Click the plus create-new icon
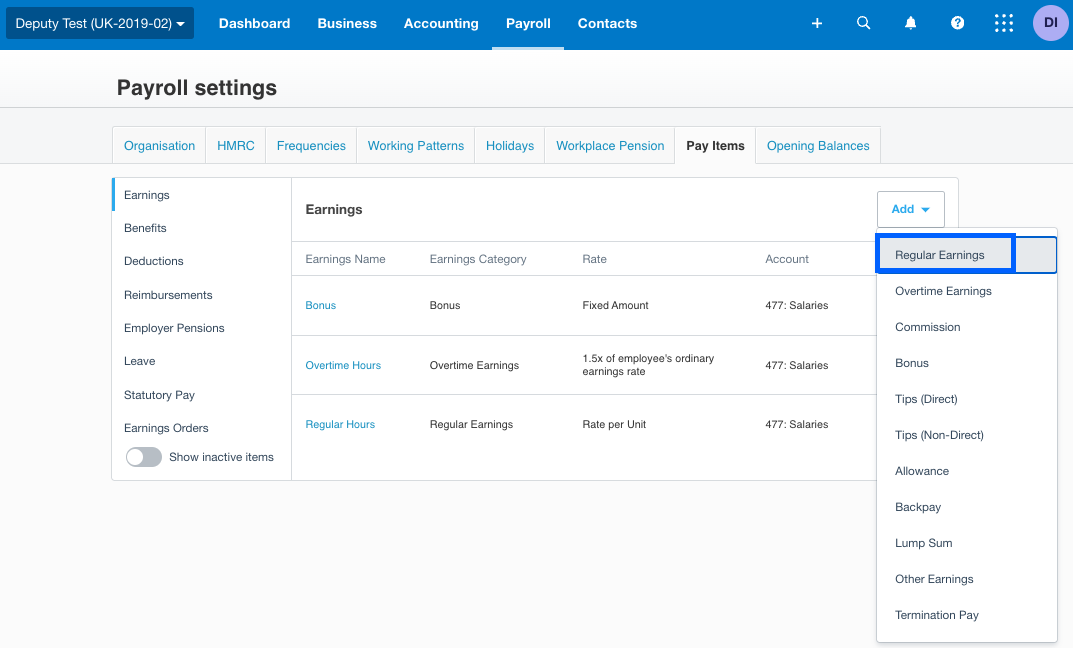The width and height of the screenshot is (1073, 648). point(816,23)
